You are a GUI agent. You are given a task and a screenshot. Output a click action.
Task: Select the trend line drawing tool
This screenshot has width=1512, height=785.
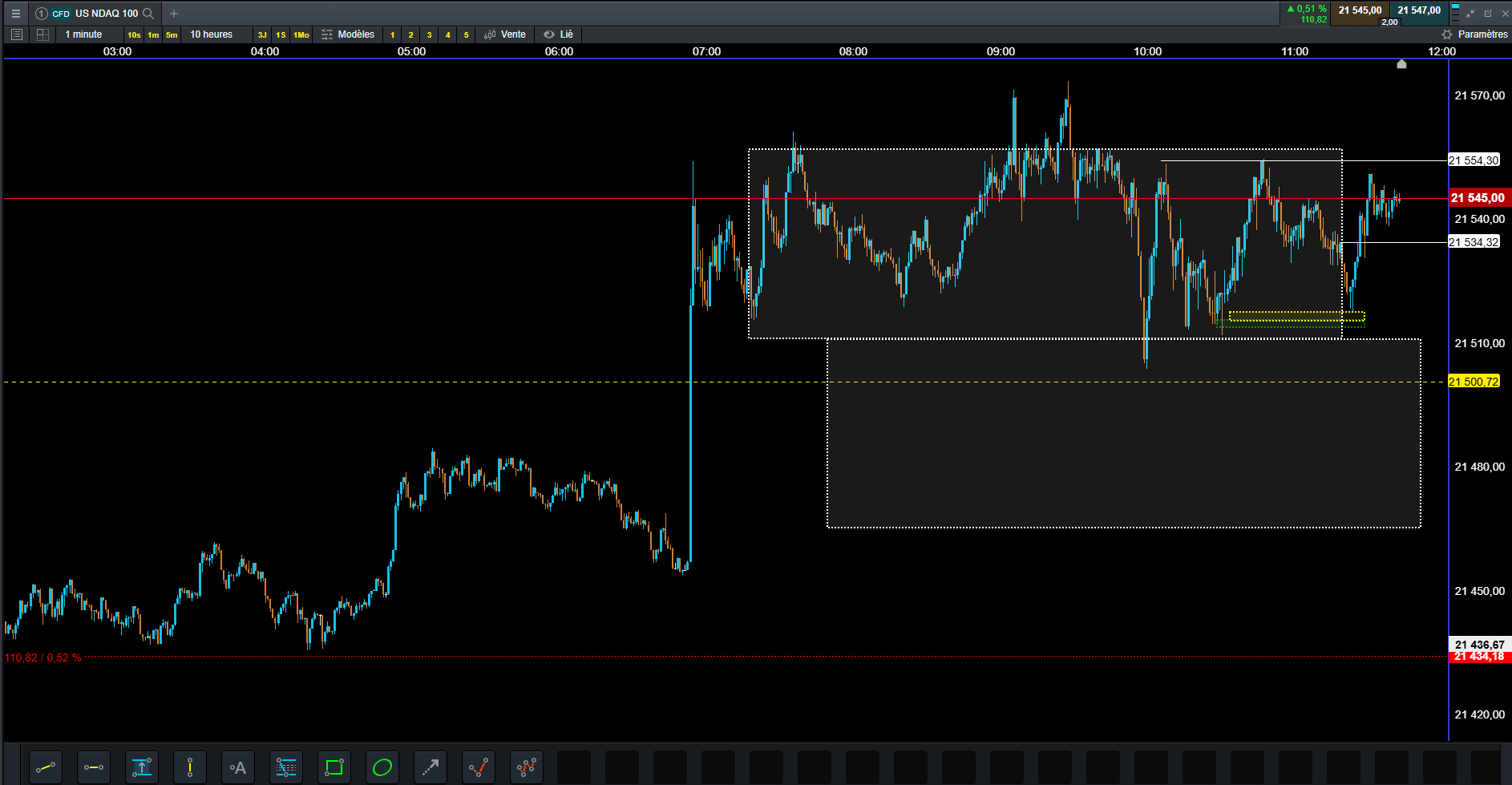point(46,767)
